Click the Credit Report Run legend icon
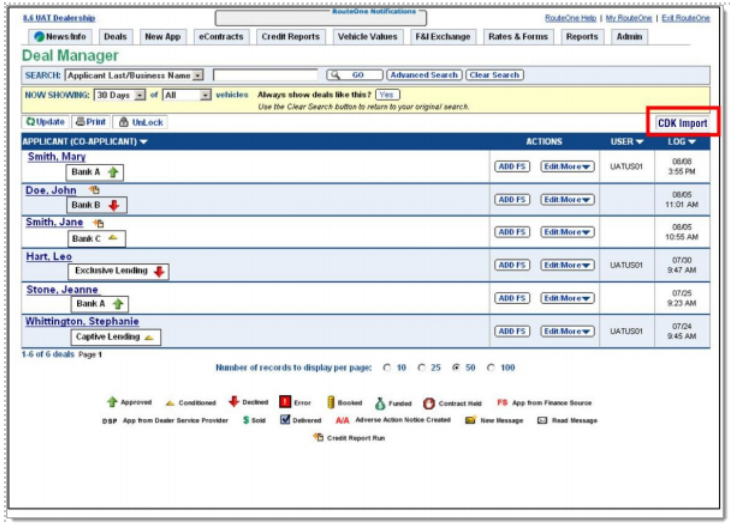Viewport: 730px width, 524px height. pos(318,437)
